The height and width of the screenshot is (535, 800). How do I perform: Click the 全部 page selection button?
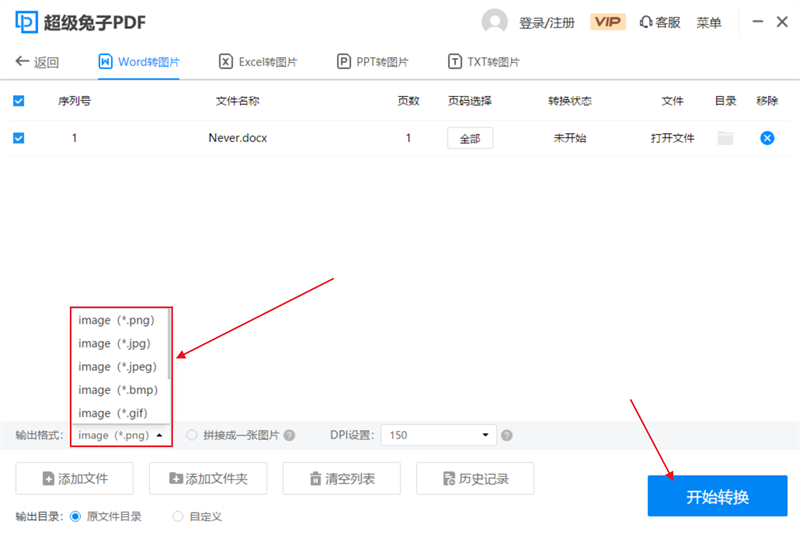[470, 138]
